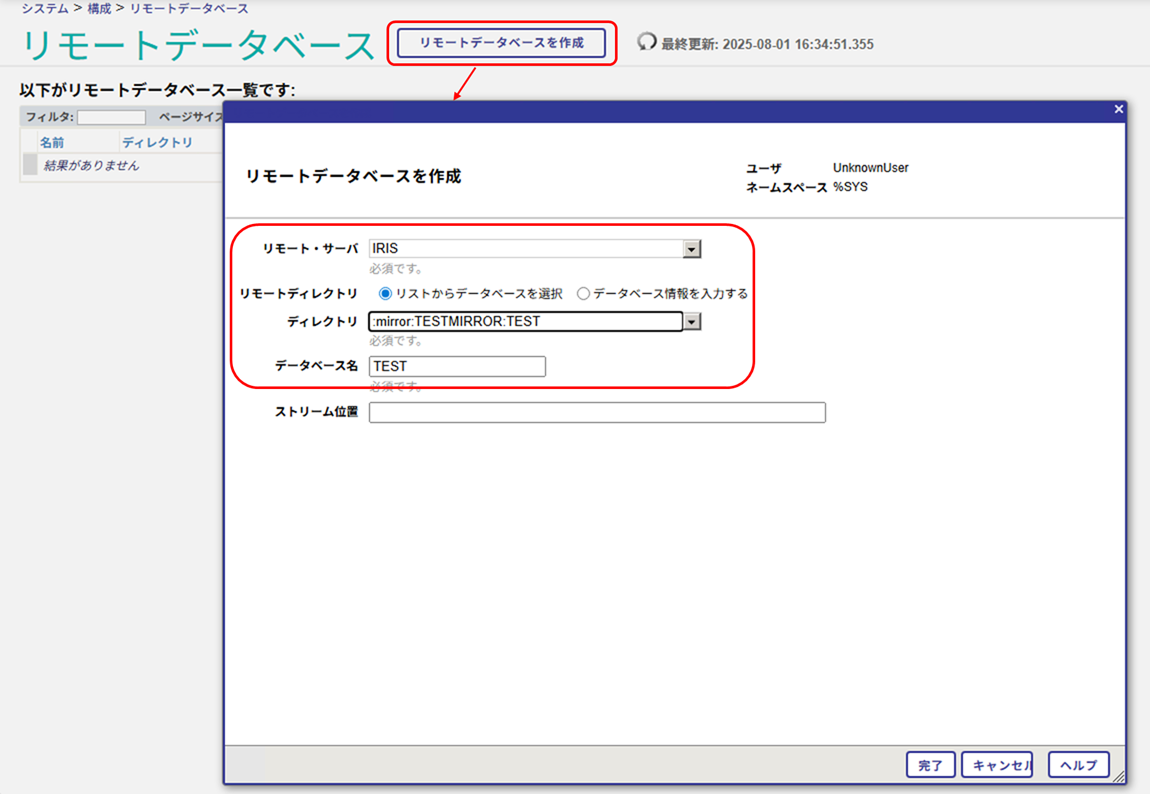Viewport: 1150px width, 794px height.
Task: Sort by the 名前 column header
Action: [52, 143]
